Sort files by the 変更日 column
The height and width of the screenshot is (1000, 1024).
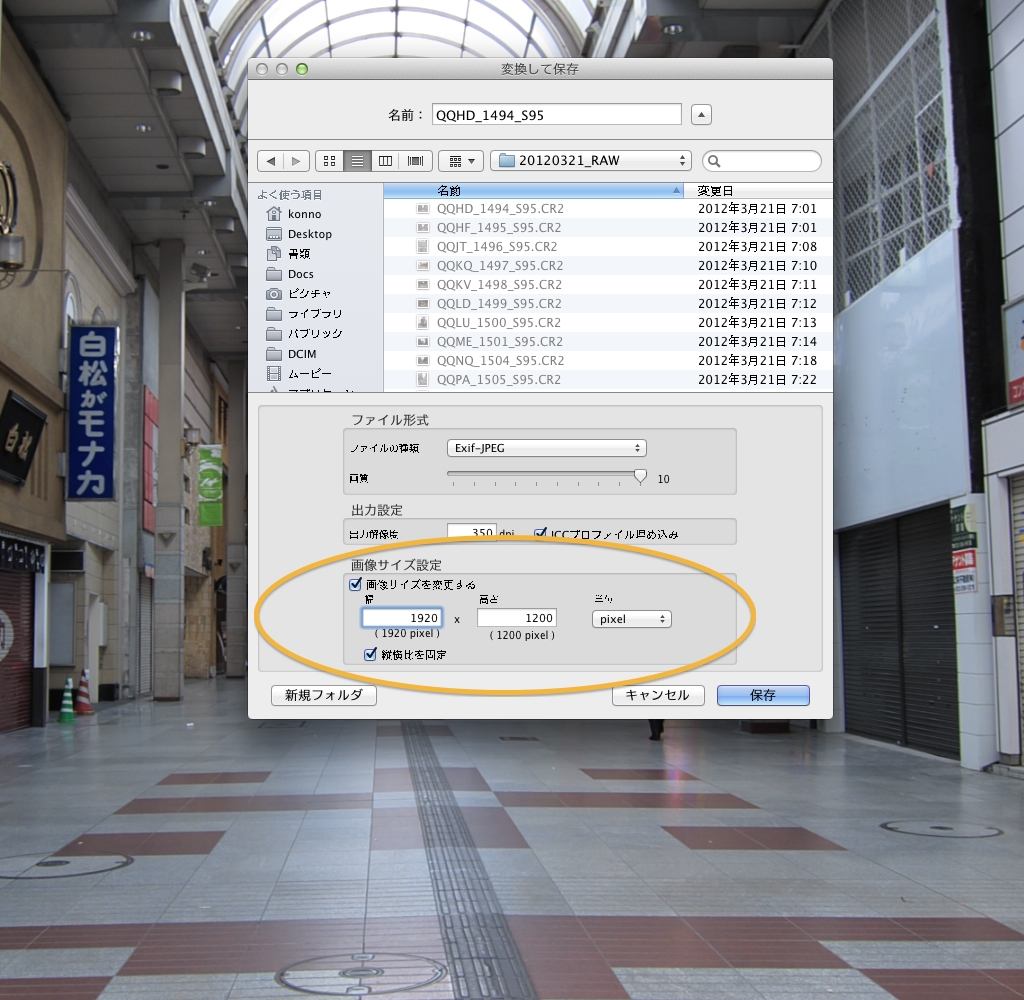tap(760, 191)
